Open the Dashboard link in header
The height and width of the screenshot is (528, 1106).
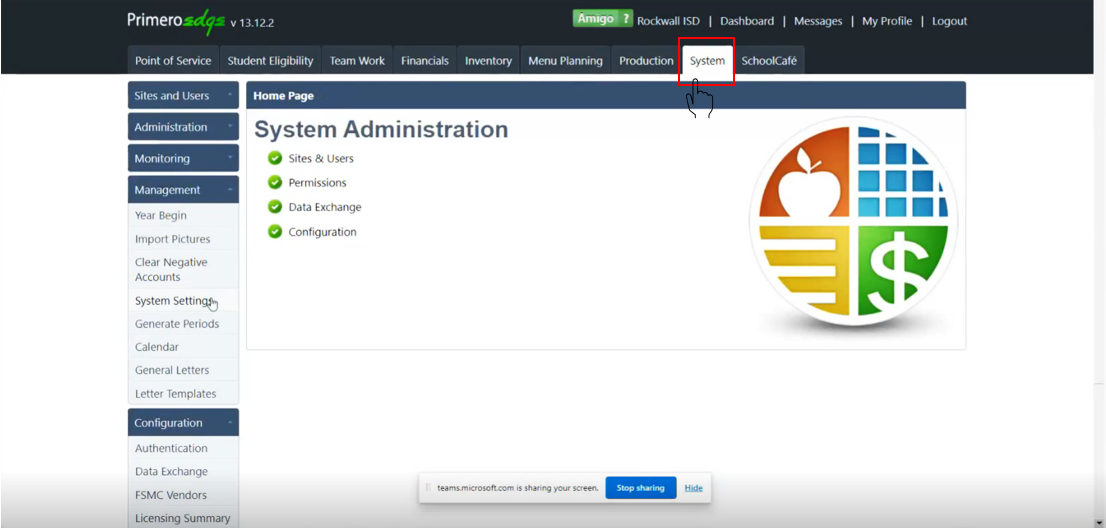click(747, 21)
